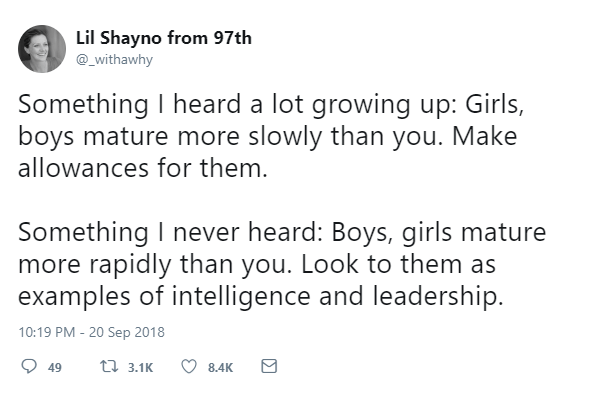Open the 49 replies count
The height and width of the screenshot is (402, 605).
[55, 368]
